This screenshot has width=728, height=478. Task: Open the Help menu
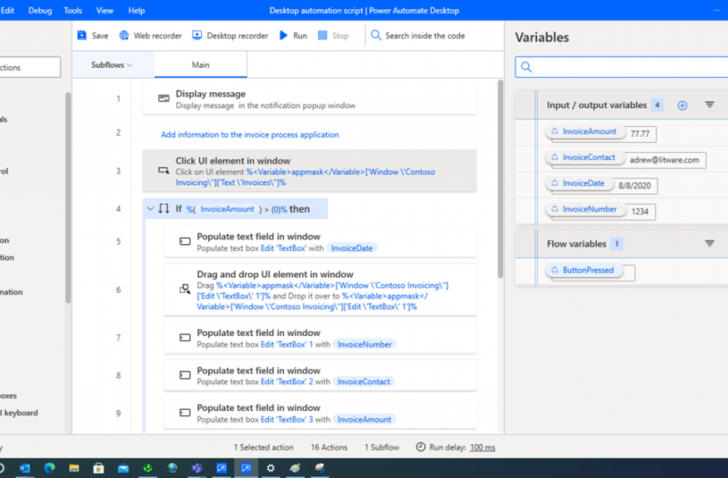[x=136, y=10]
